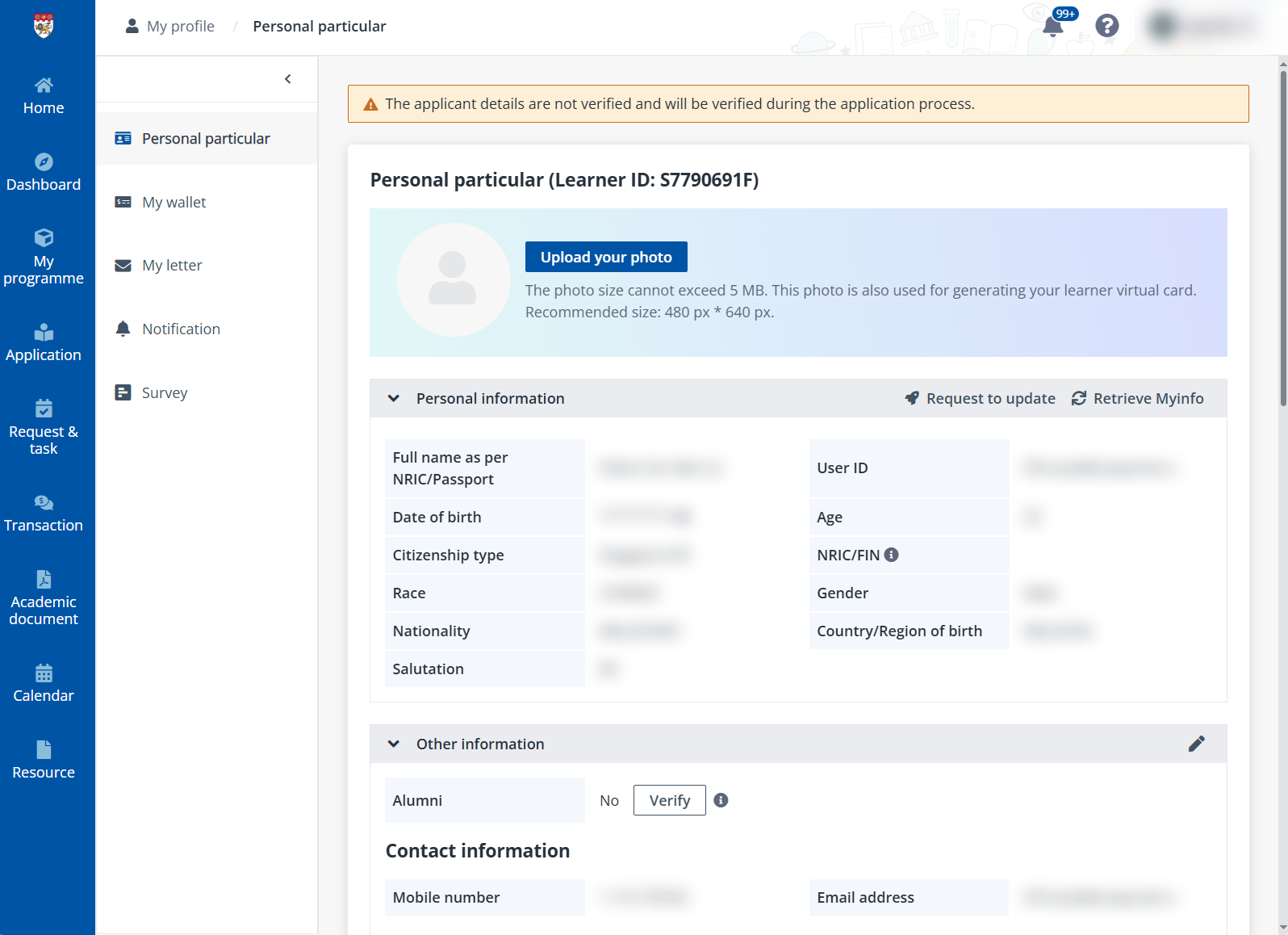
Task: Click the NRIC/FIN info icon
Action: pos(891,555)
